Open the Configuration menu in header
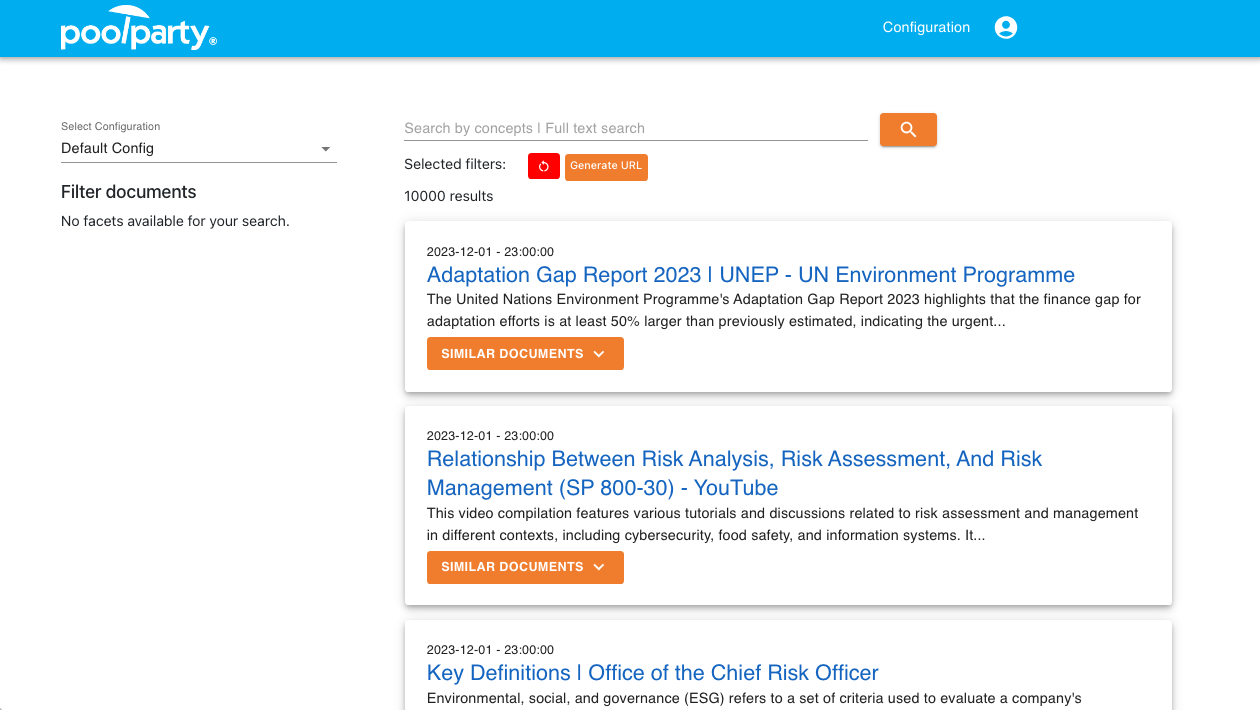The image size is (1260, 710). 926,28
